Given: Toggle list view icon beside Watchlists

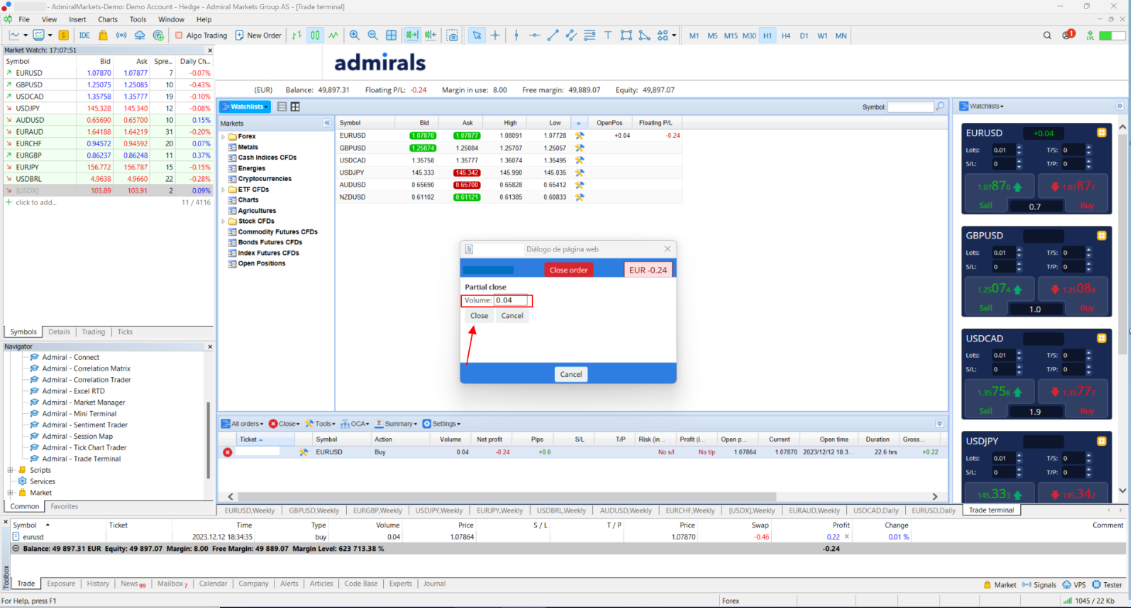Looking at the screenshot, I should coord(282,107).
